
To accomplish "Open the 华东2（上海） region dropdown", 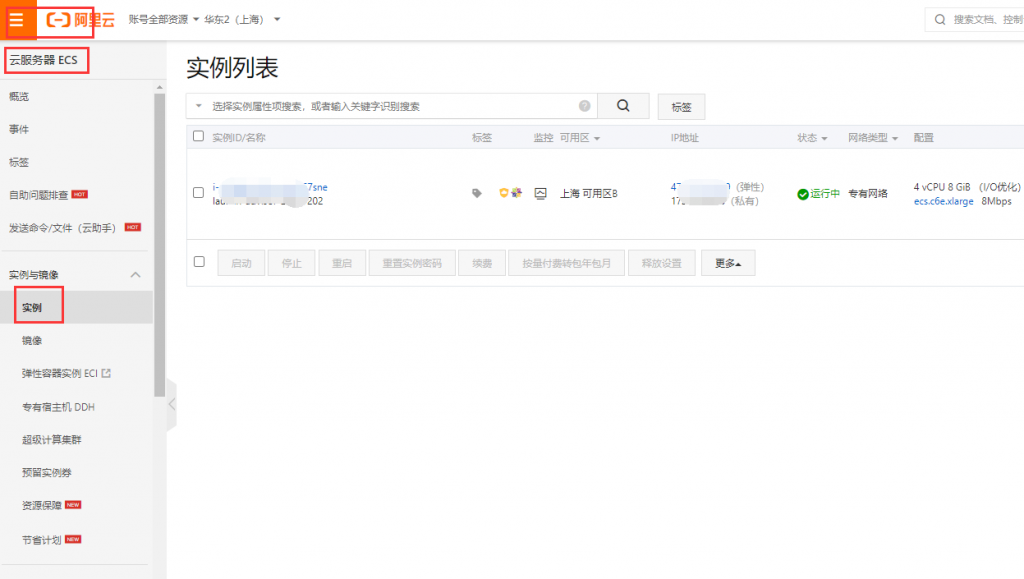I will tap(242, 20).
